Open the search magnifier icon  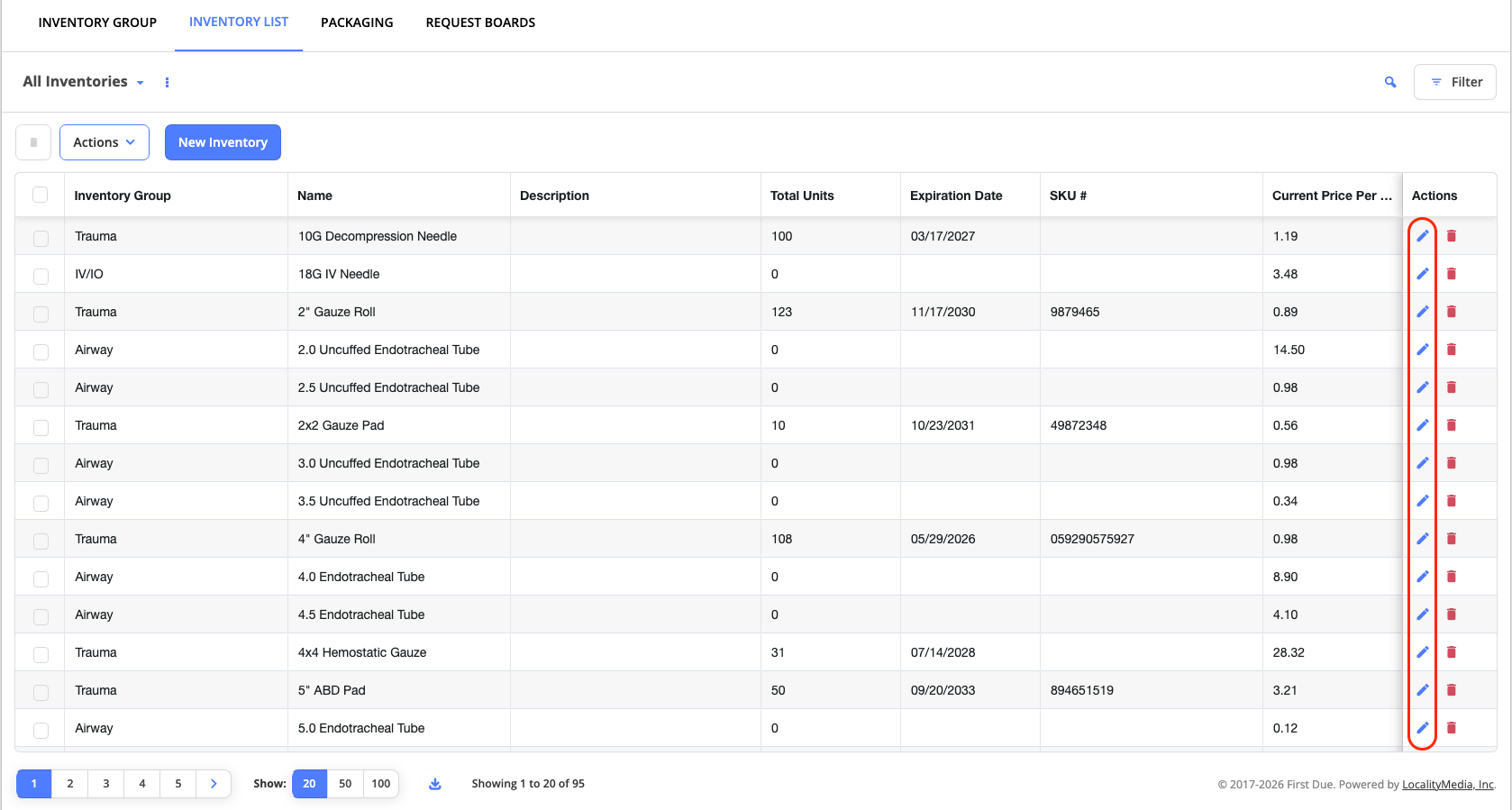click(x=1390, y=82)
